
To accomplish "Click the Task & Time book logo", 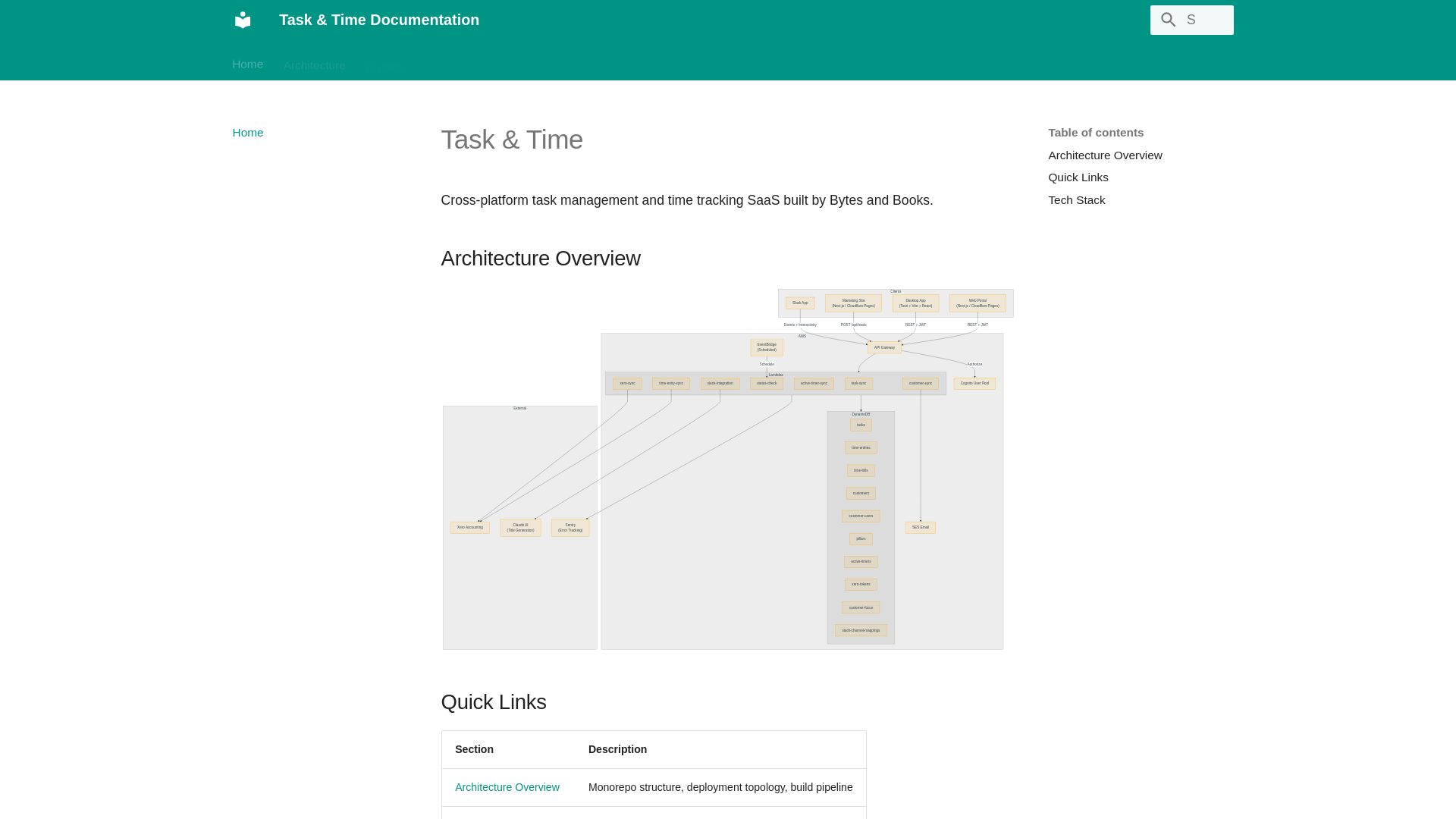I will (243, 20).
